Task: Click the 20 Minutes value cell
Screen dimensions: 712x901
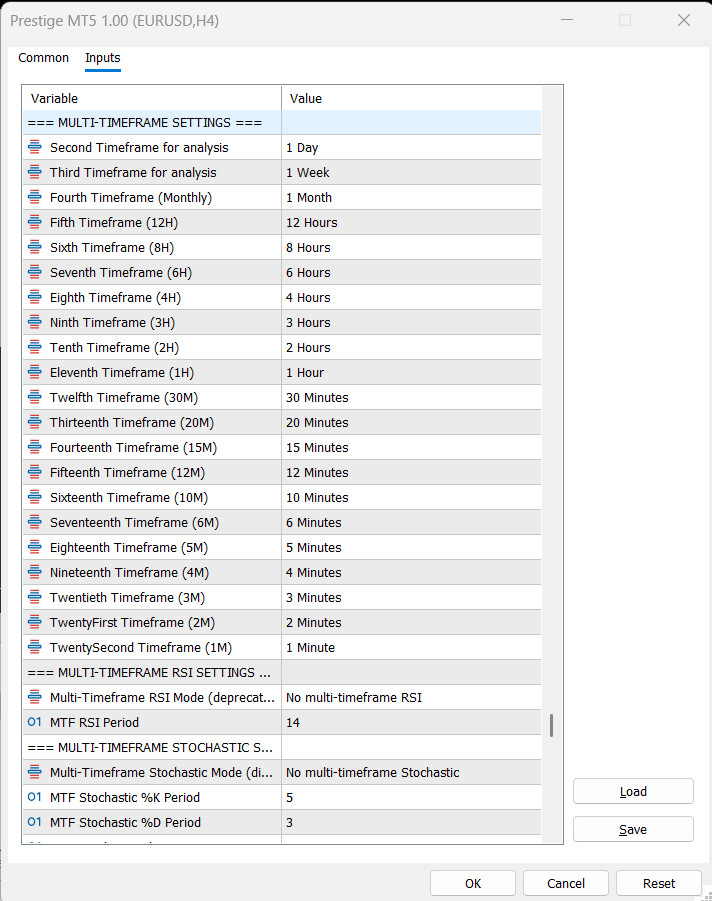Action: (411, 422)
